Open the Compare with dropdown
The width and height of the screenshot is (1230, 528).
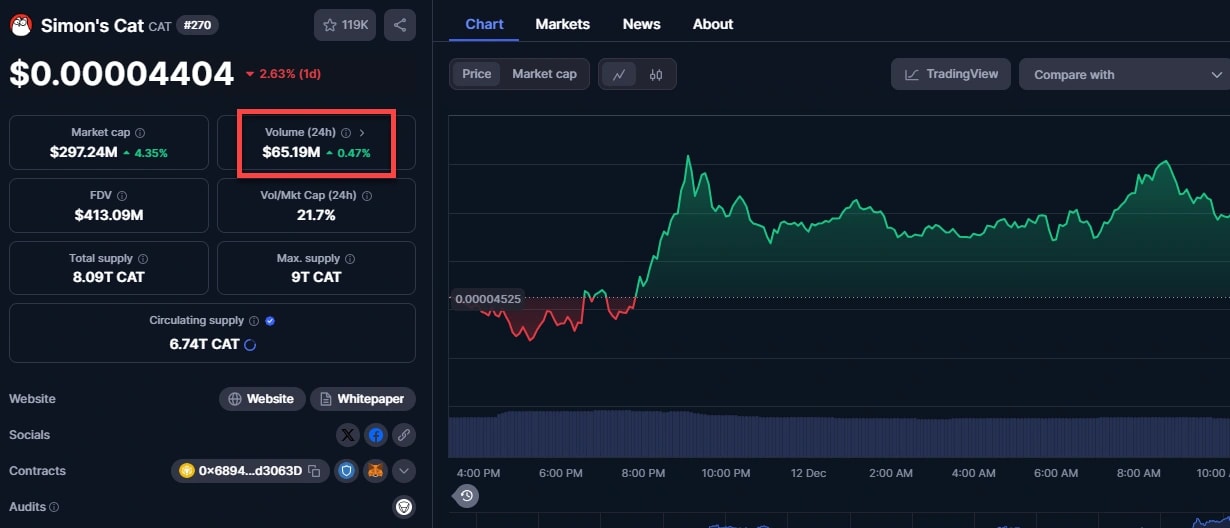coord(1125,74)
